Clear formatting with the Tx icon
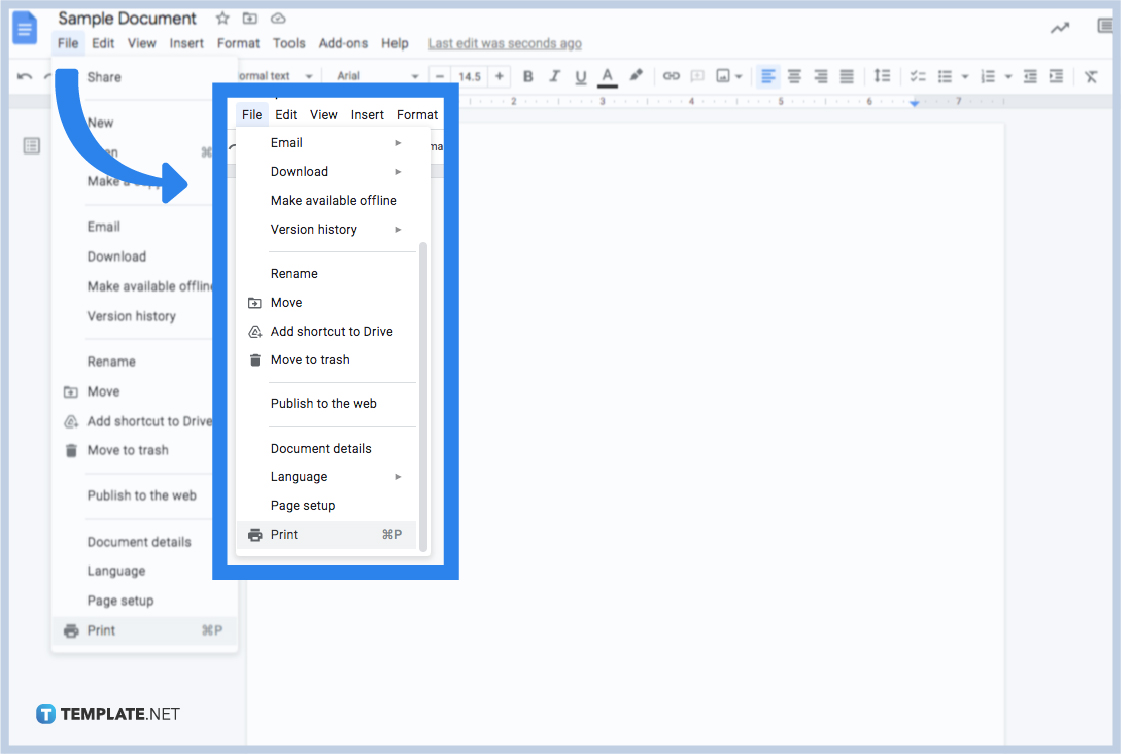Image resolution: width=1121 pixels, height=754 pixels. 1089,76
